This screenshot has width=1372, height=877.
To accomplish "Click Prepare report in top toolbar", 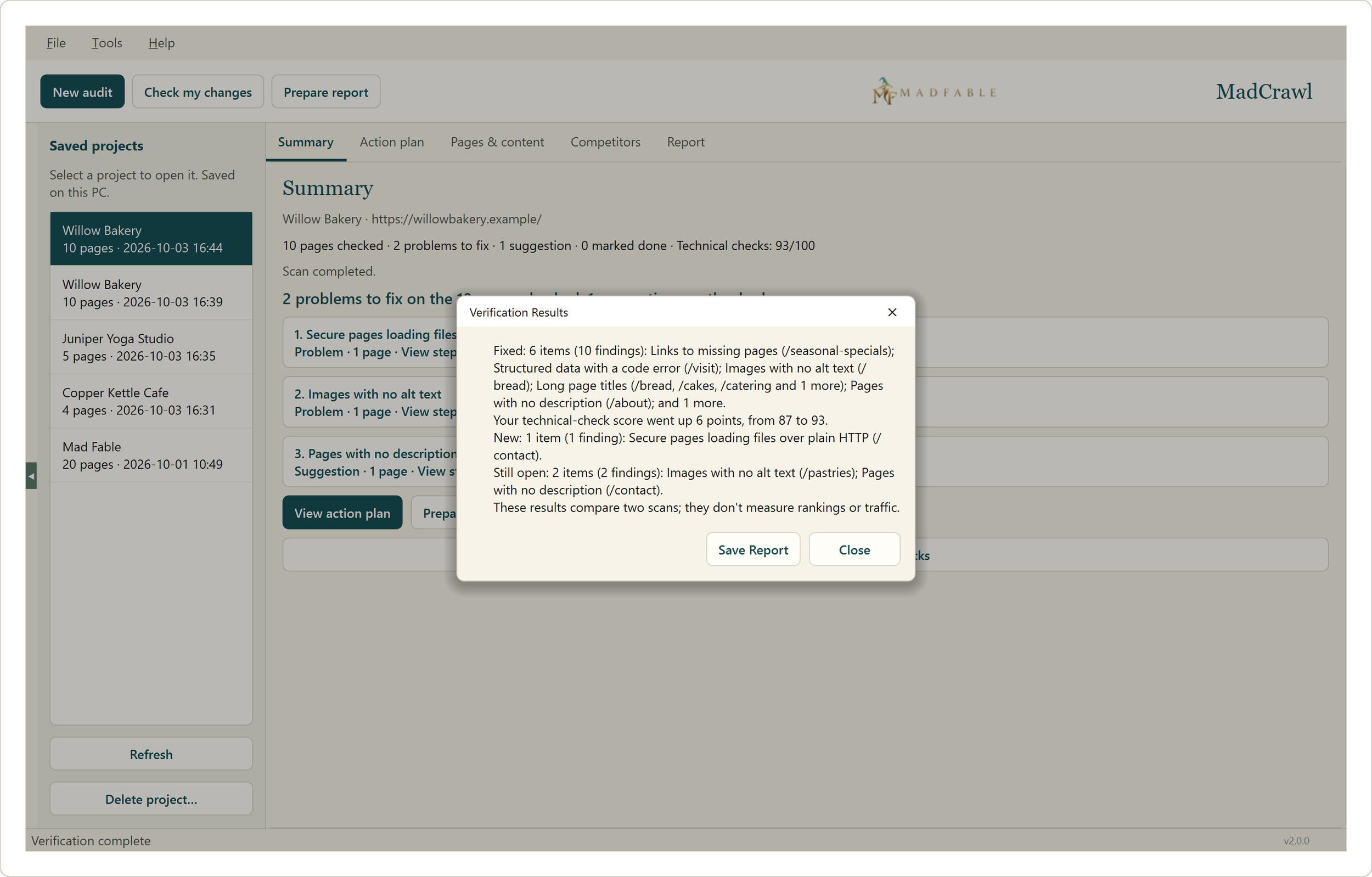I will (x=325, y=92).
